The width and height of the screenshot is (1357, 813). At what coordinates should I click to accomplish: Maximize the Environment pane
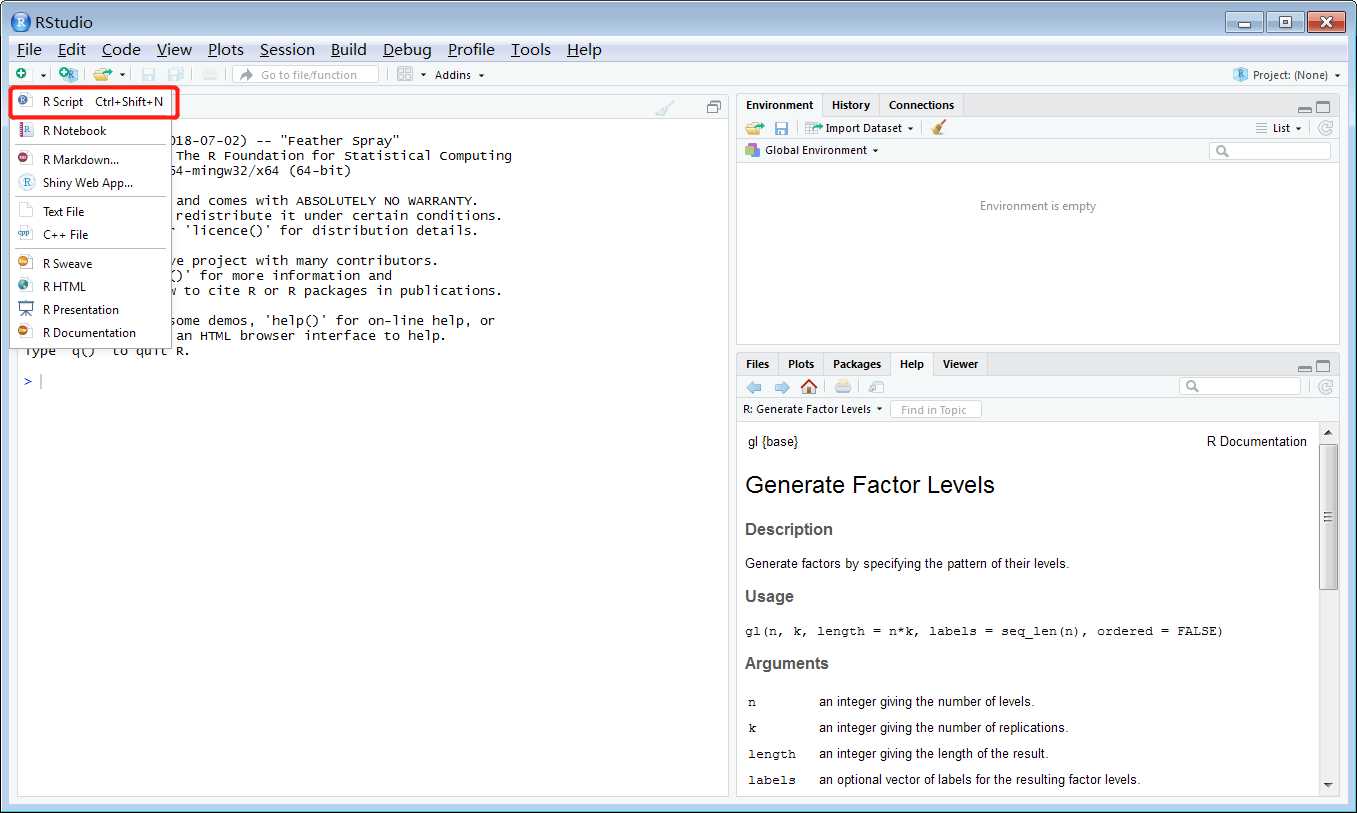(x=1323, y=107)
